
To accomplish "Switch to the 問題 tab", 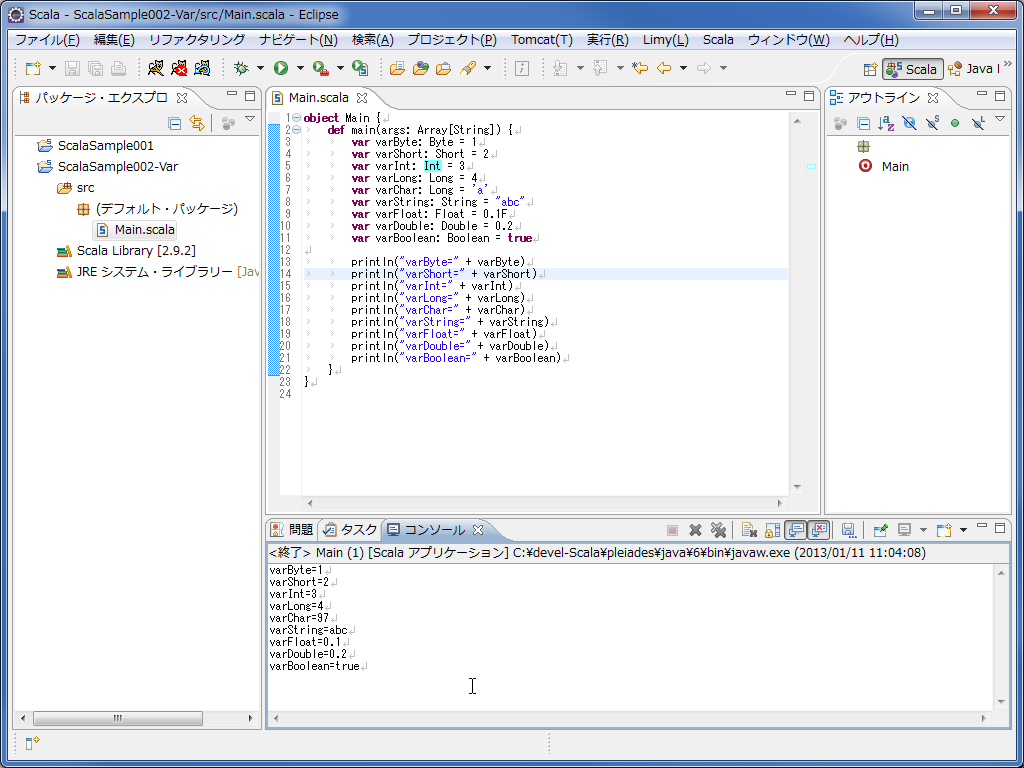I will (x=293, y=530).
